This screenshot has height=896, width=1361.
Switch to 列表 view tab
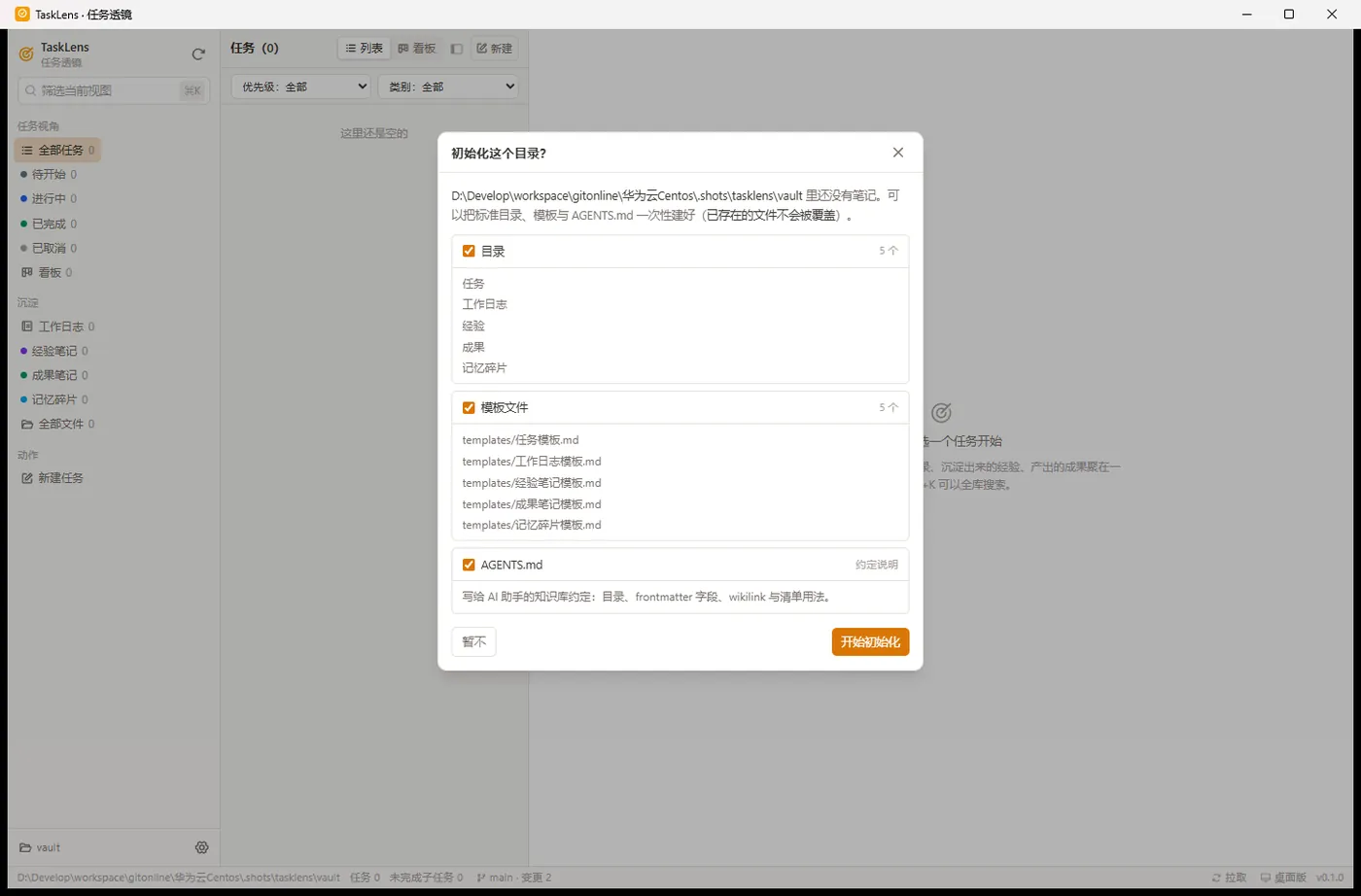coord(365,48)
